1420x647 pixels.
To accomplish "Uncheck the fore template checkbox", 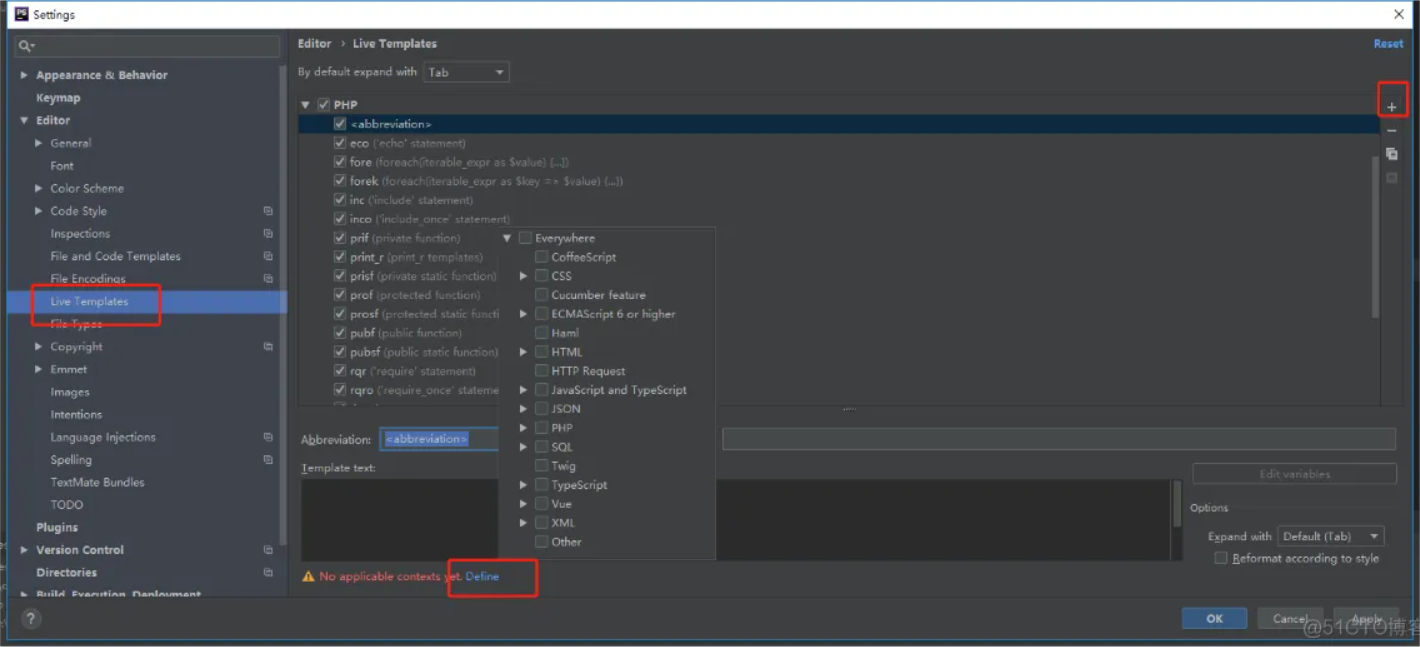I will tap(340, 162).
